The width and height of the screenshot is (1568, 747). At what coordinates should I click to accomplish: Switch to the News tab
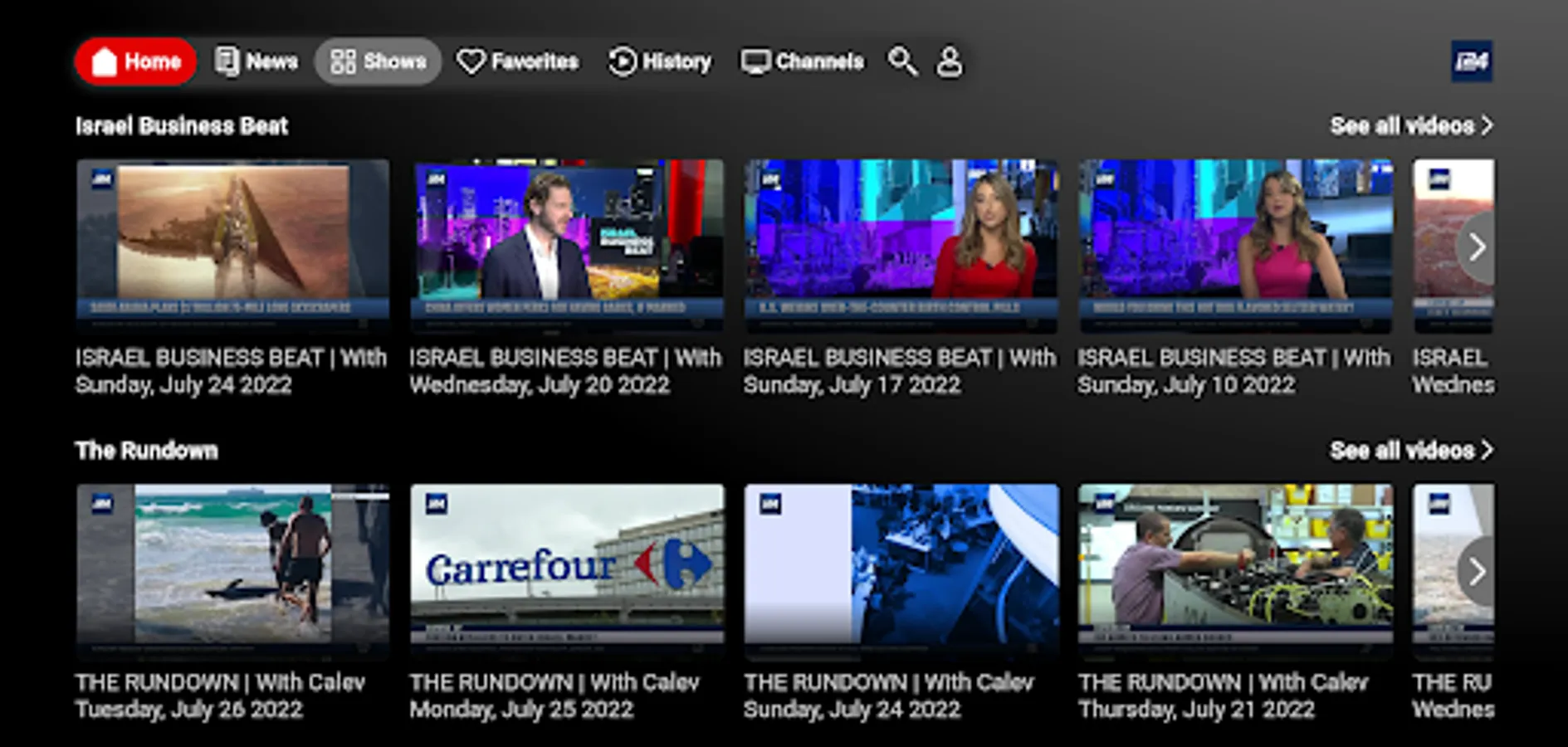coord(256,61)
